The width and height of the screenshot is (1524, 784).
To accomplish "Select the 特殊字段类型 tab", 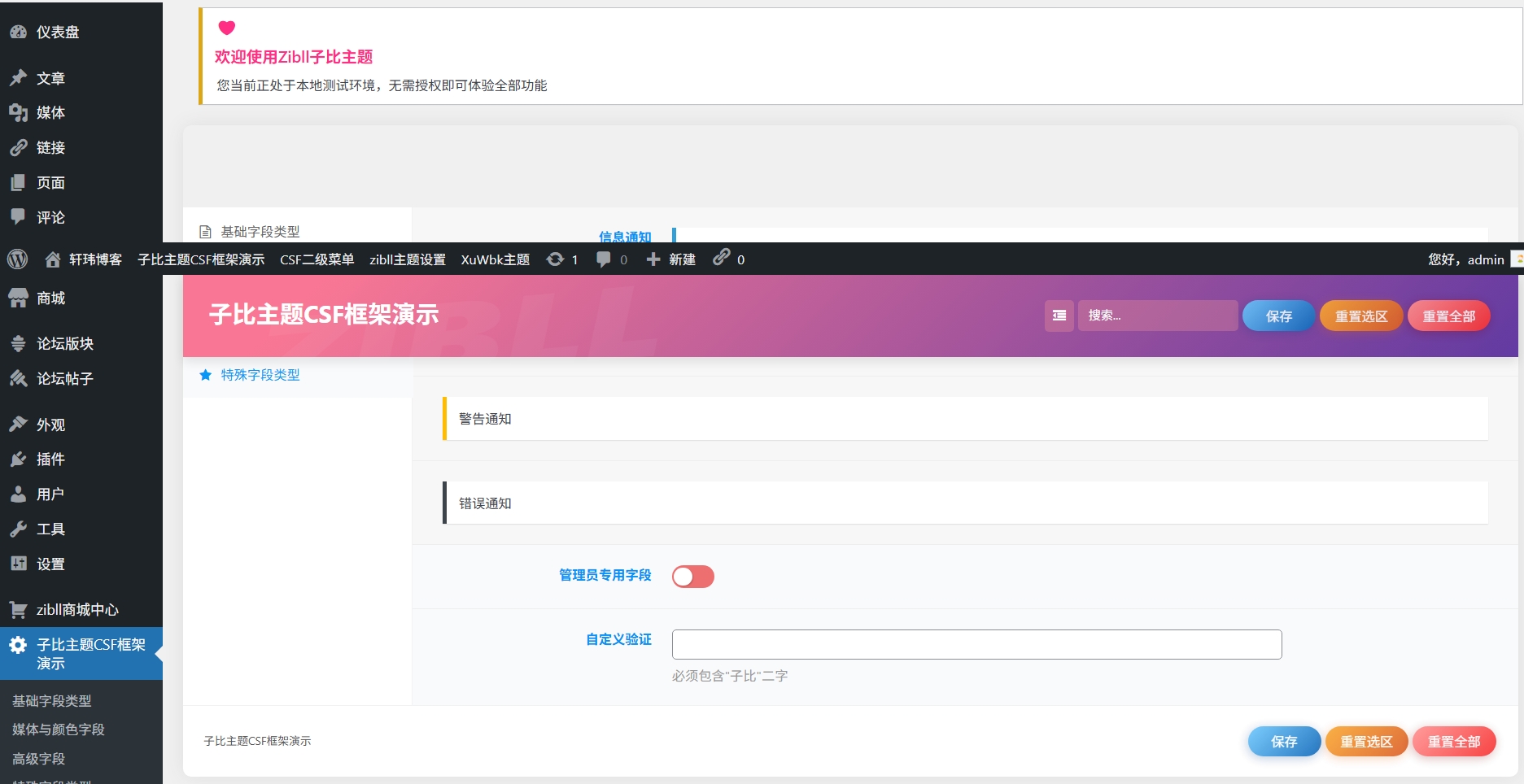I will pyautogui.click(x=260, y=375).
